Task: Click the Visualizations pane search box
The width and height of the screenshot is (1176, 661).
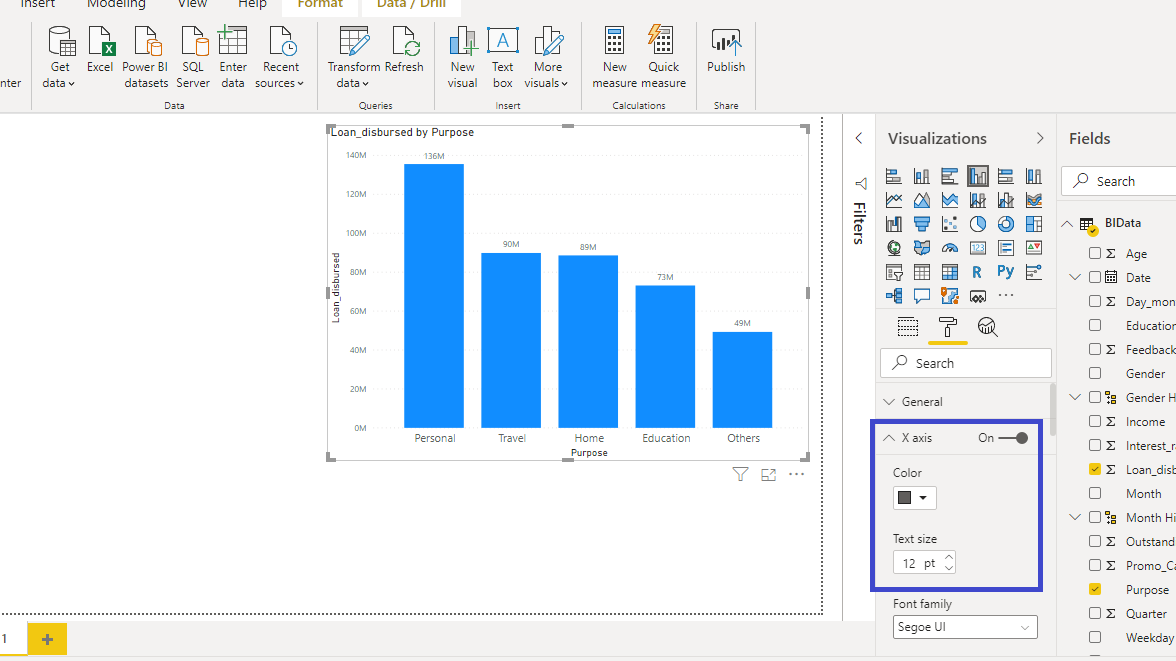Action: [966, 363]
